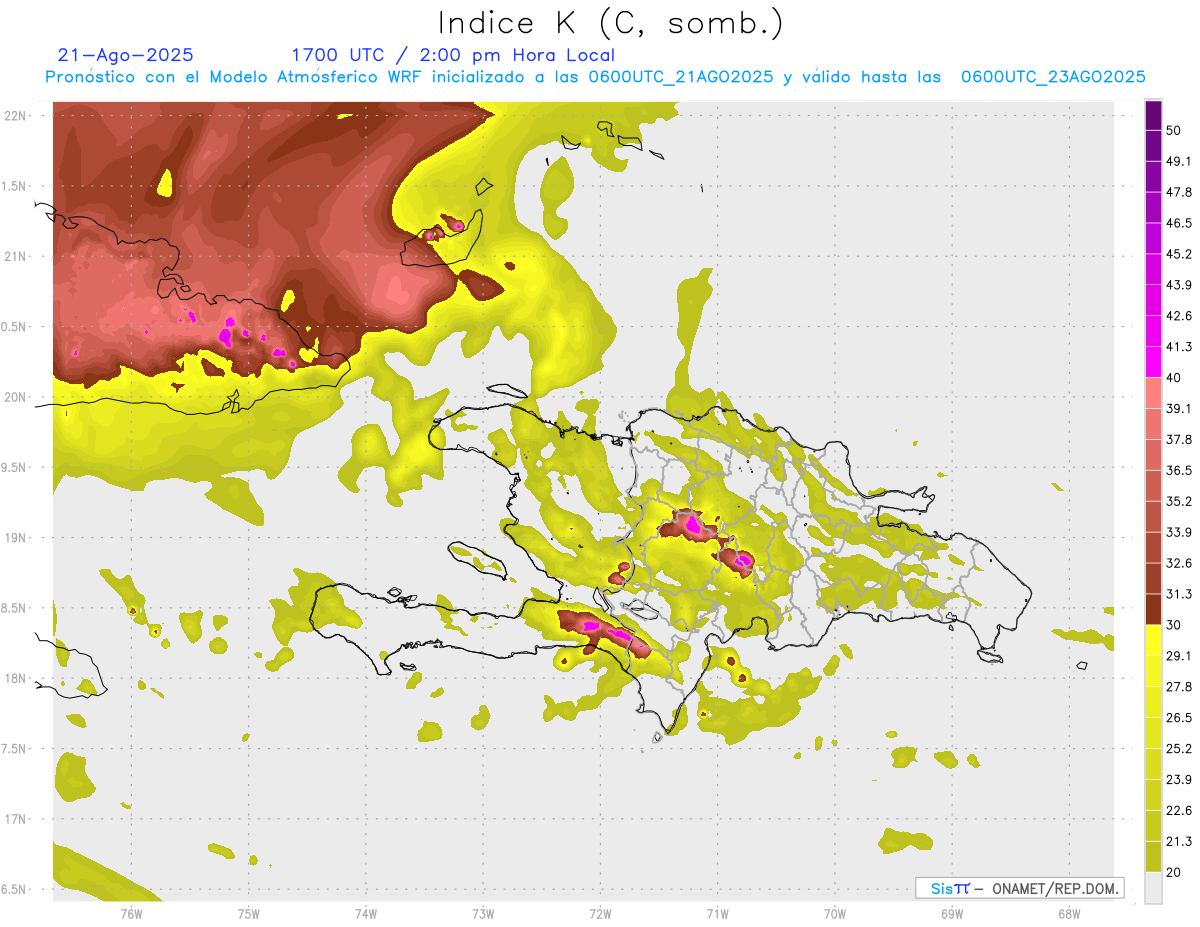Screen dimensions: 1200x927
Task: Click the legend value "29.1"
Action: point(1179,656)
